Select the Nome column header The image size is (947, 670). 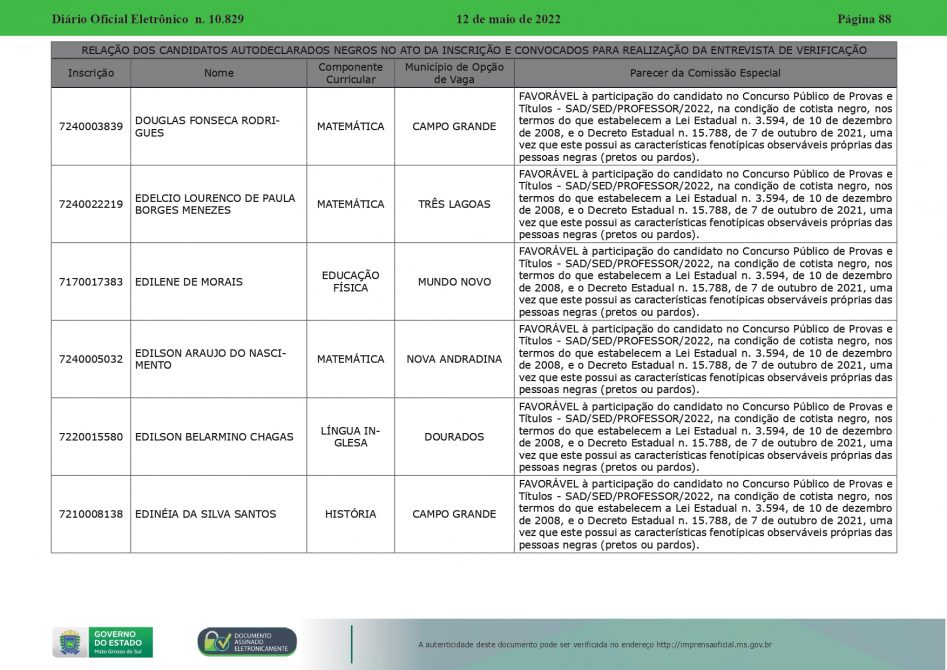218,73
